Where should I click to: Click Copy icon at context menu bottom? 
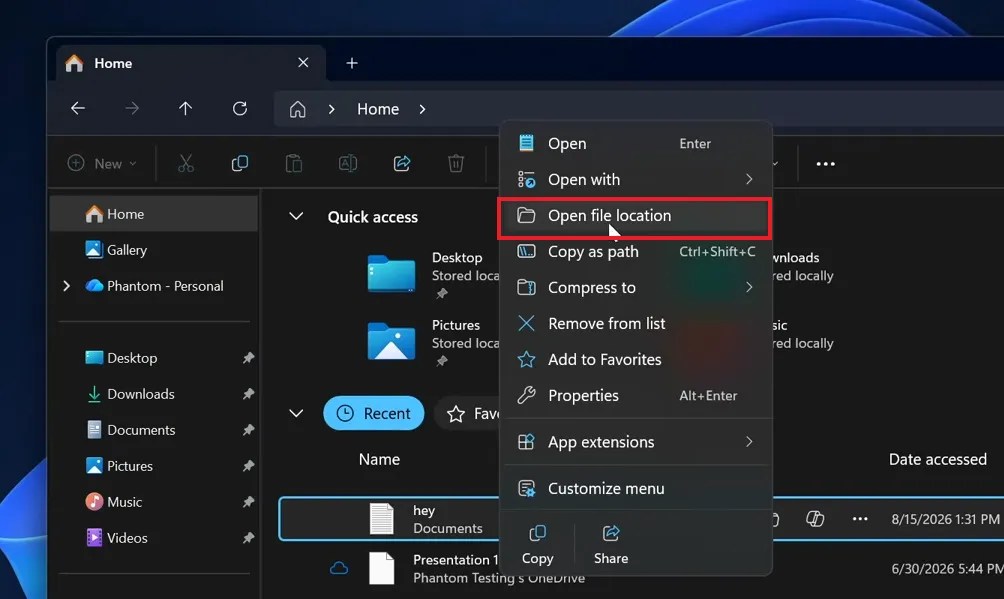(537, 545)
